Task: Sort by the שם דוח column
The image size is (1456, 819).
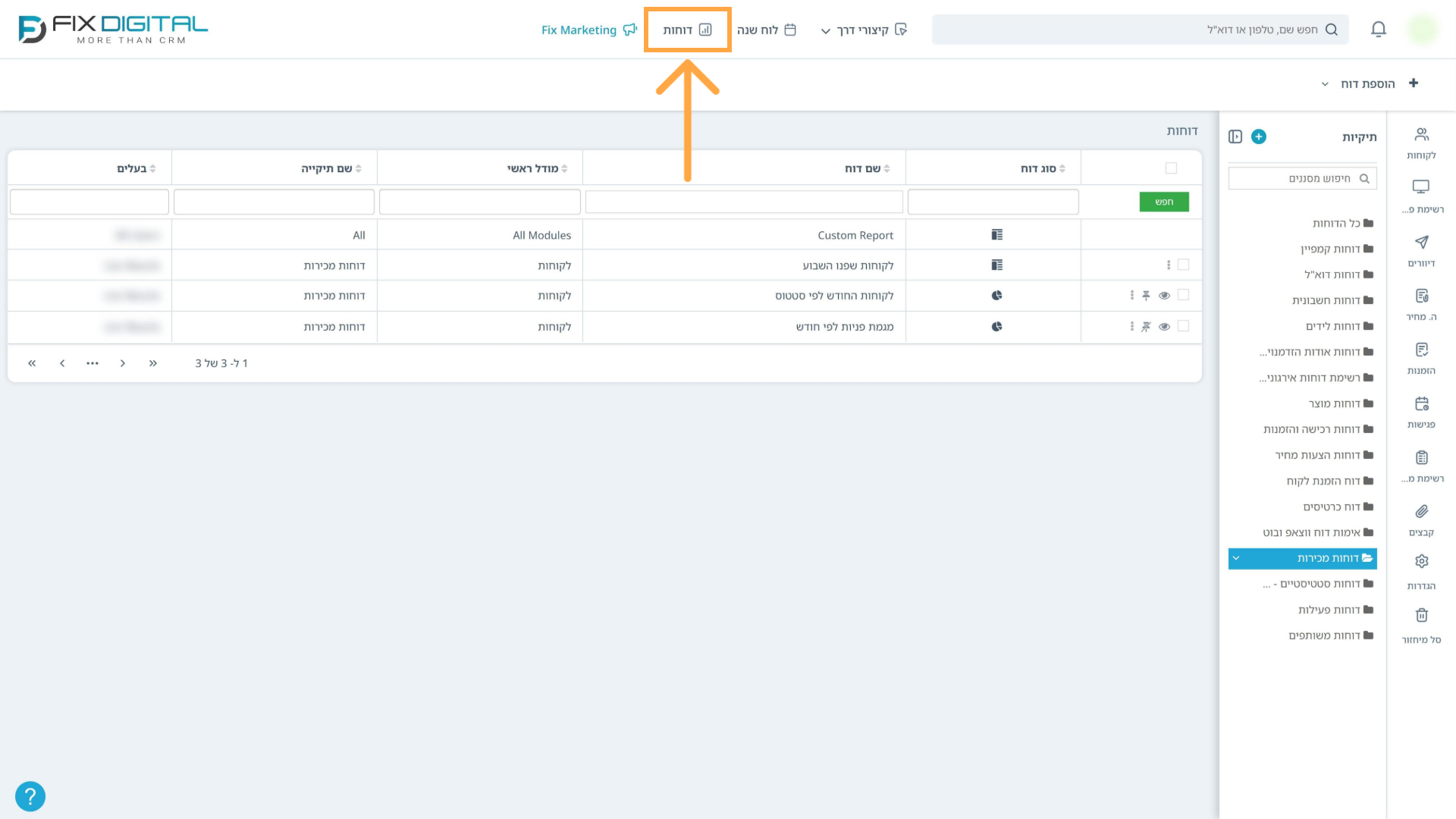Action: pos(868,168)
